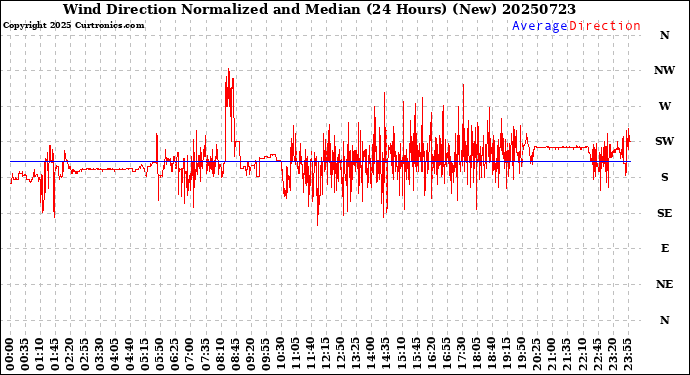This screenshot has height=375, width=690.
Task: Click the 01:45 time label
Action: (55, 354)
